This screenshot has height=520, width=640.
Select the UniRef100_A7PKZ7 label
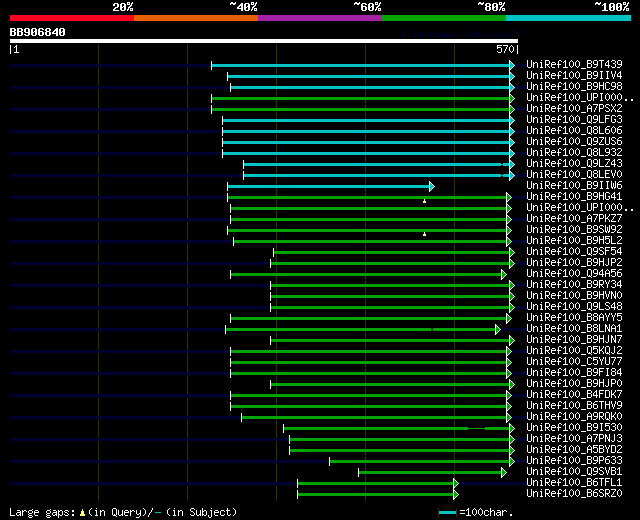[x=574, y=219]
